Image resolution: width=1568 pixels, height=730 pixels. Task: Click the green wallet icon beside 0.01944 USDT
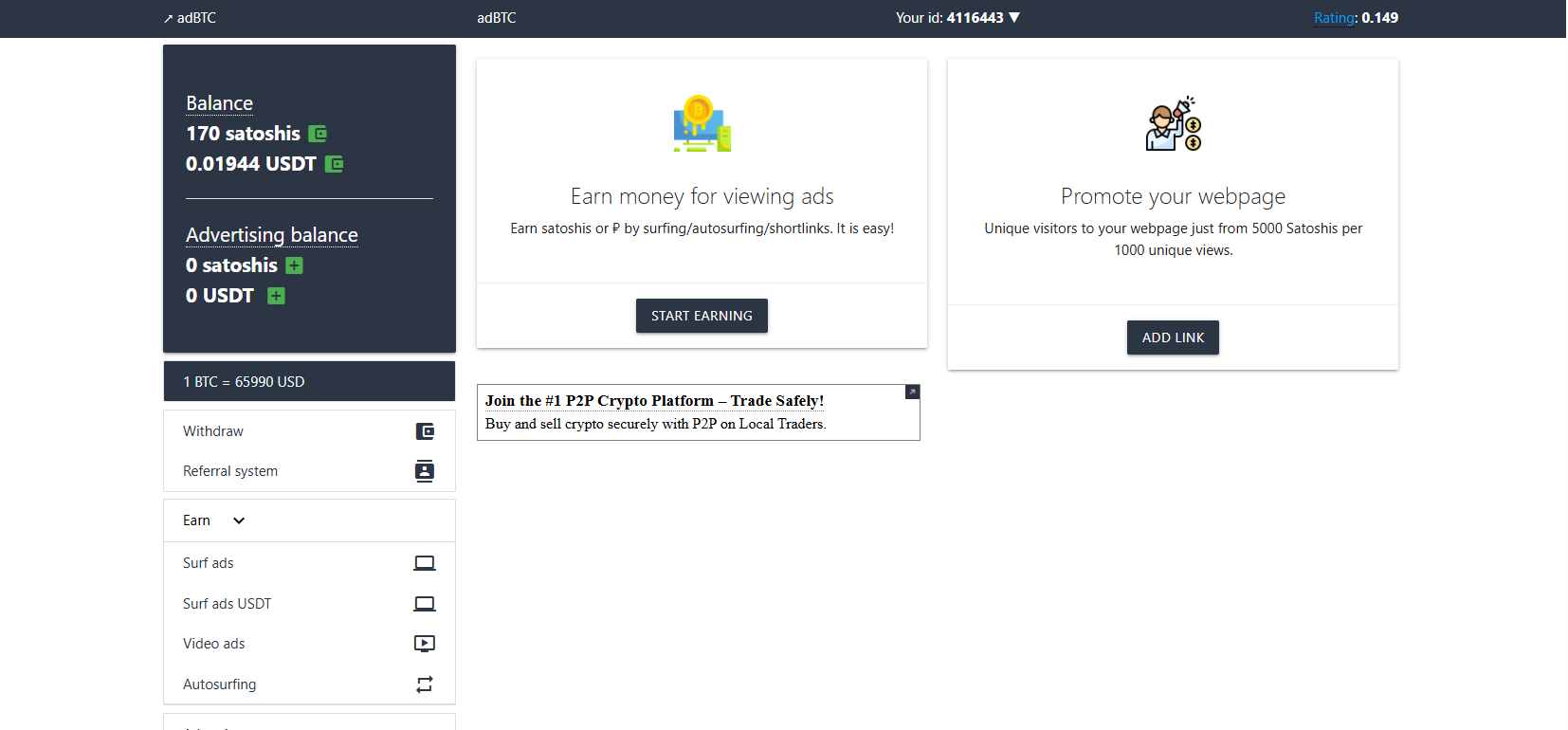334,164
